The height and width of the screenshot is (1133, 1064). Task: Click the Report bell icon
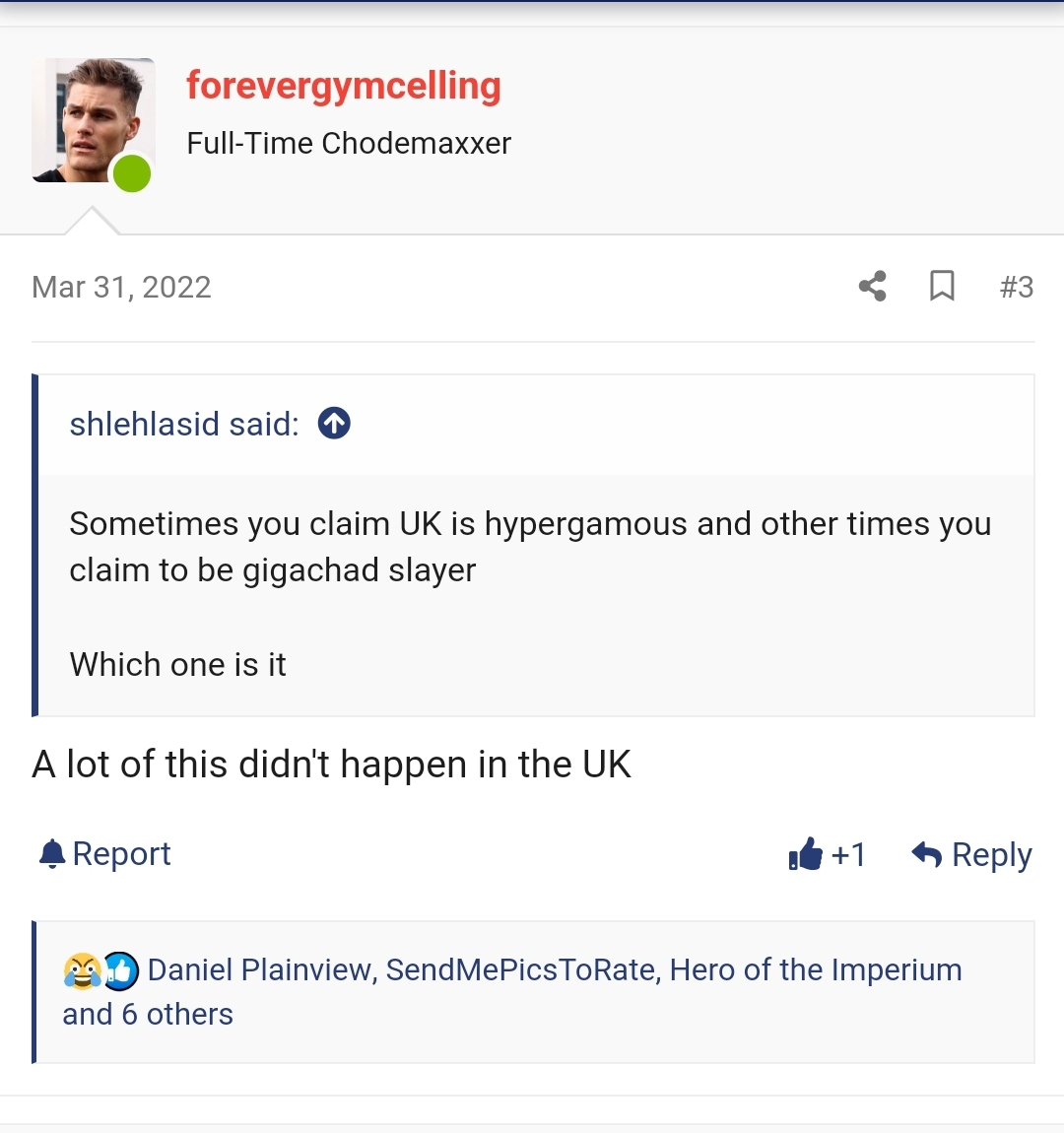52,854
